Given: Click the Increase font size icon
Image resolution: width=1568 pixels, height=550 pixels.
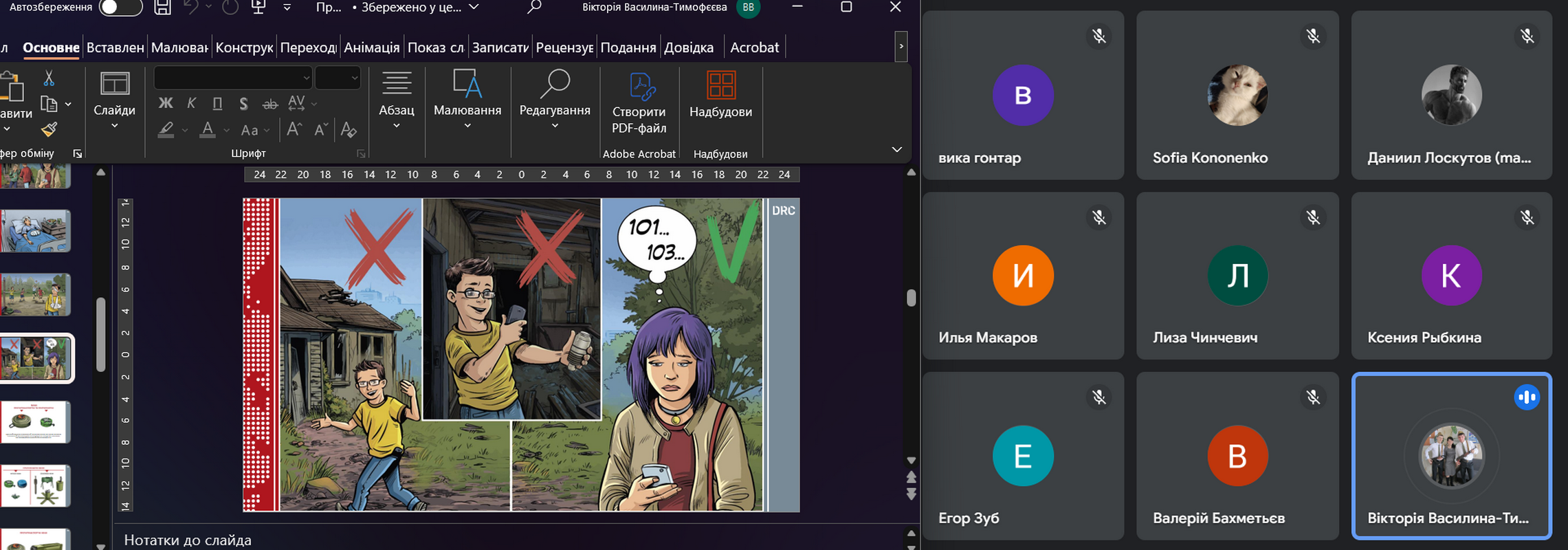Looking at the screenshot, I should pyautogui.click(x=294, y=129).
